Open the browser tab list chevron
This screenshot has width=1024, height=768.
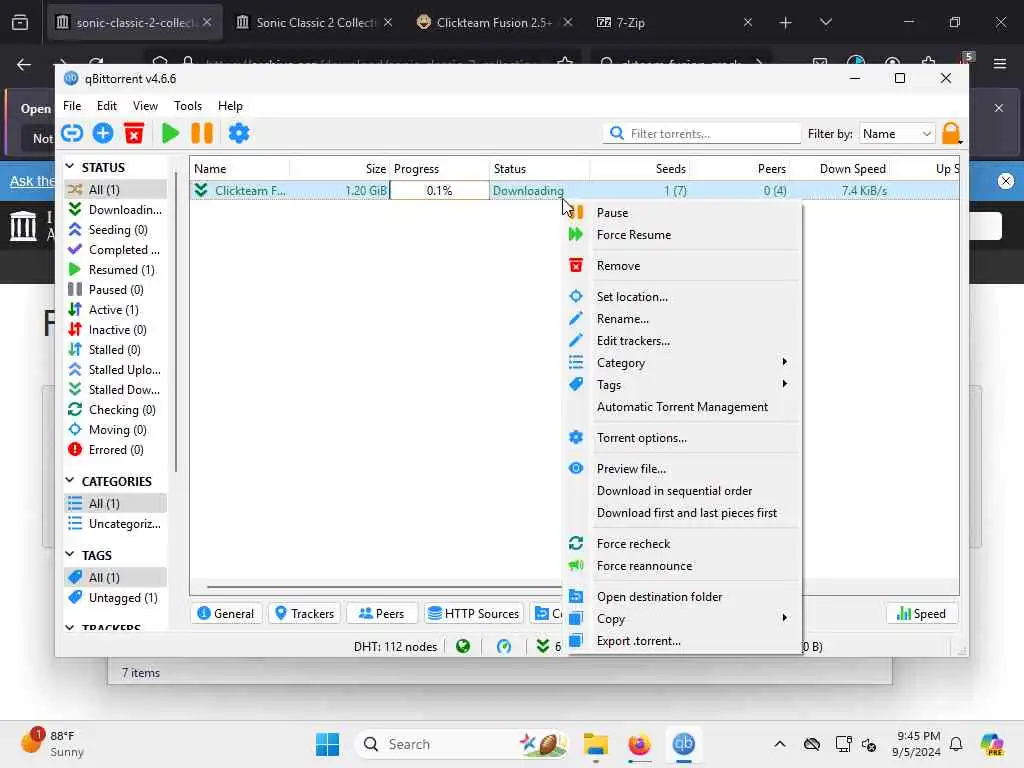tap(825, 22)
